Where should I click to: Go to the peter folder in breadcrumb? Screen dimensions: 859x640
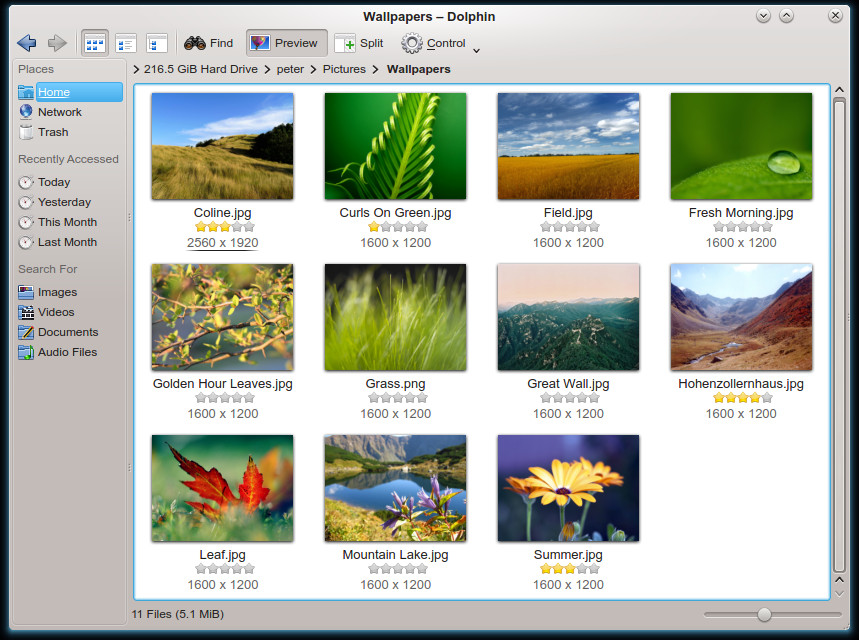(x=290, y=70)
